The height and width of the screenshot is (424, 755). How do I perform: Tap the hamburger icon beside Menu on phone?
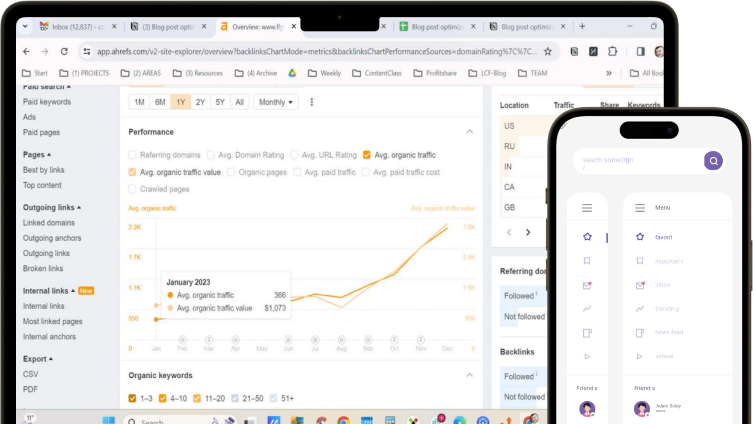639,208
